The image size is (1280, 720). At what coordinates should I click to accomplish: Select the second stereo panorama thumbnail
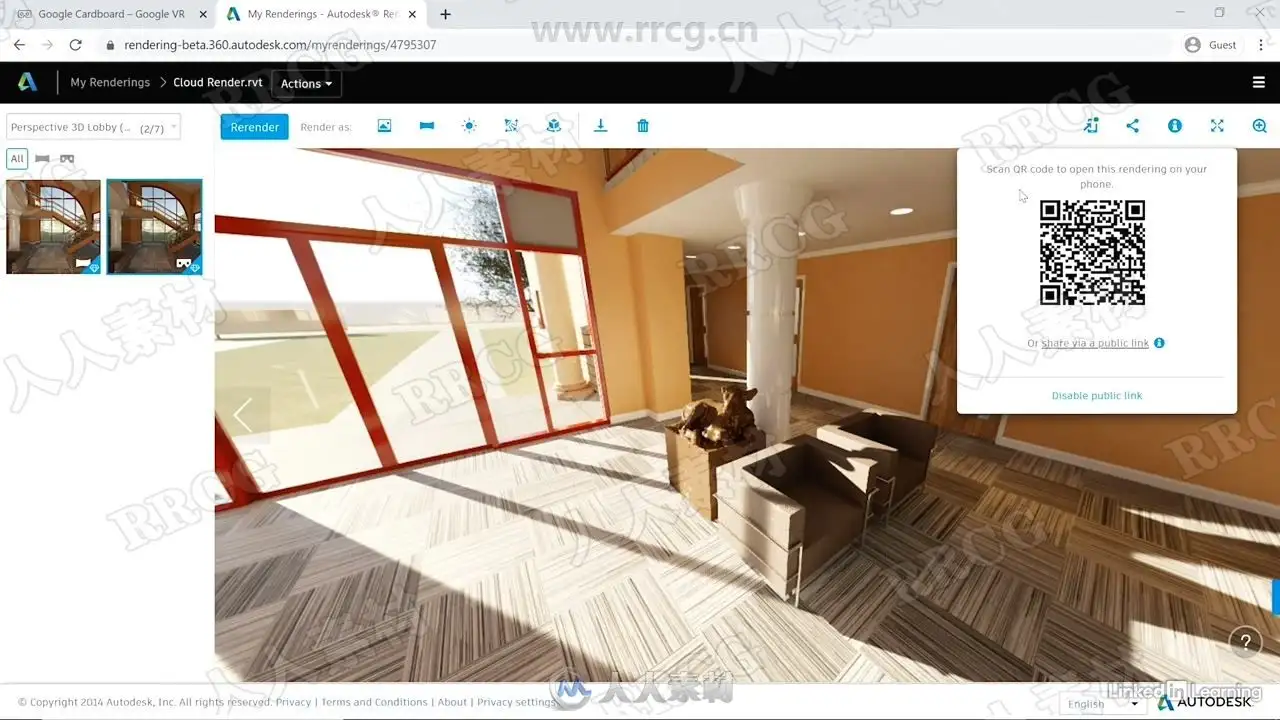[154, 227]
